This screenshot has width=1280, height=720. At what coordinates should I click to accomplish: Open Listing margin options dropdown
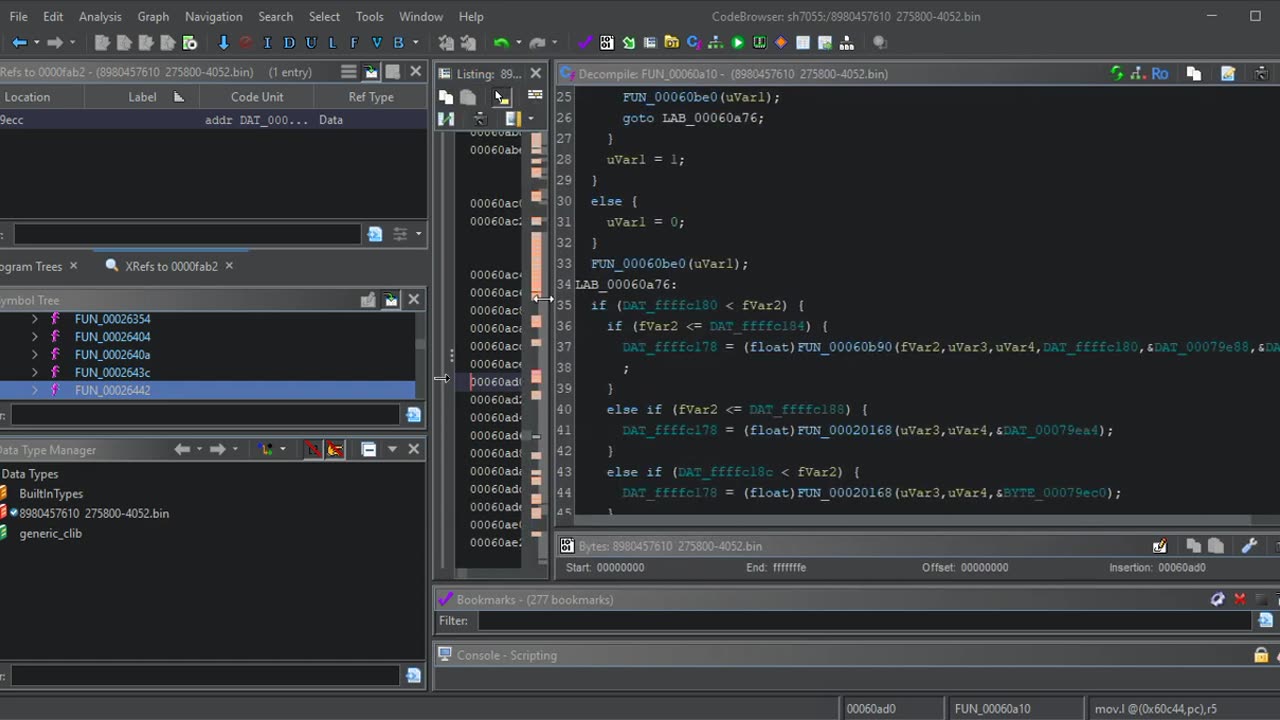(x=530, y=118)
